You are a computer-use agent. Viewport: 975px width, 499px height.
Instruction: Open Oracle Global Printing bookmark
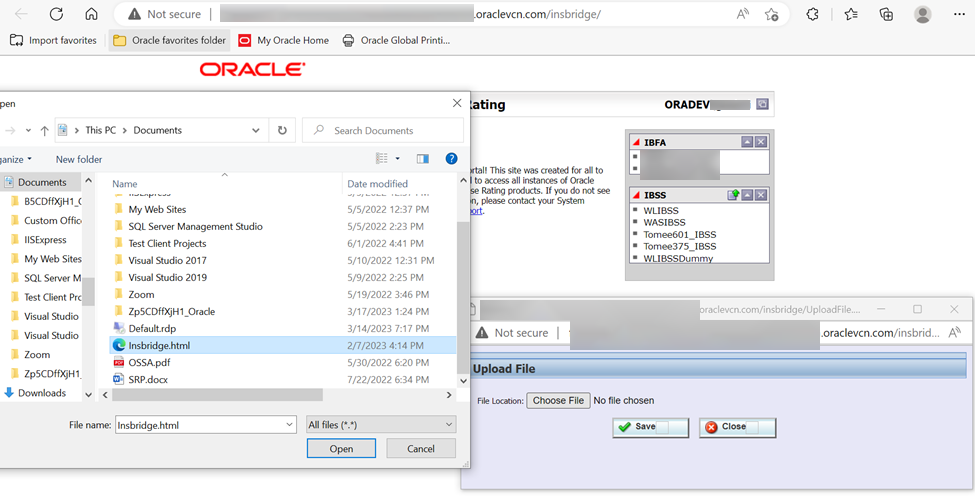pyautogui.click(x=396, y=40)
